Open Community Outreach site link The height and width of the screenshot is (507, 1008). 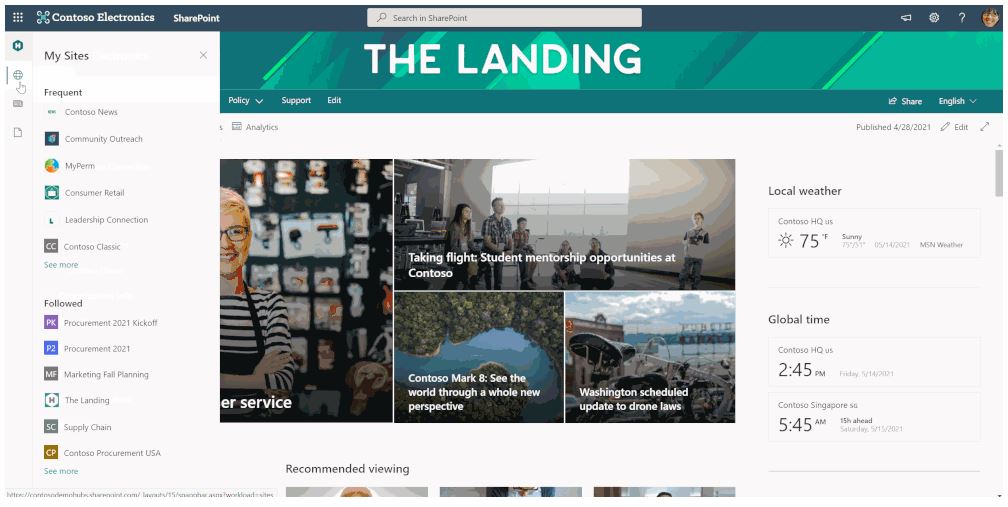(x=104, y=139)
